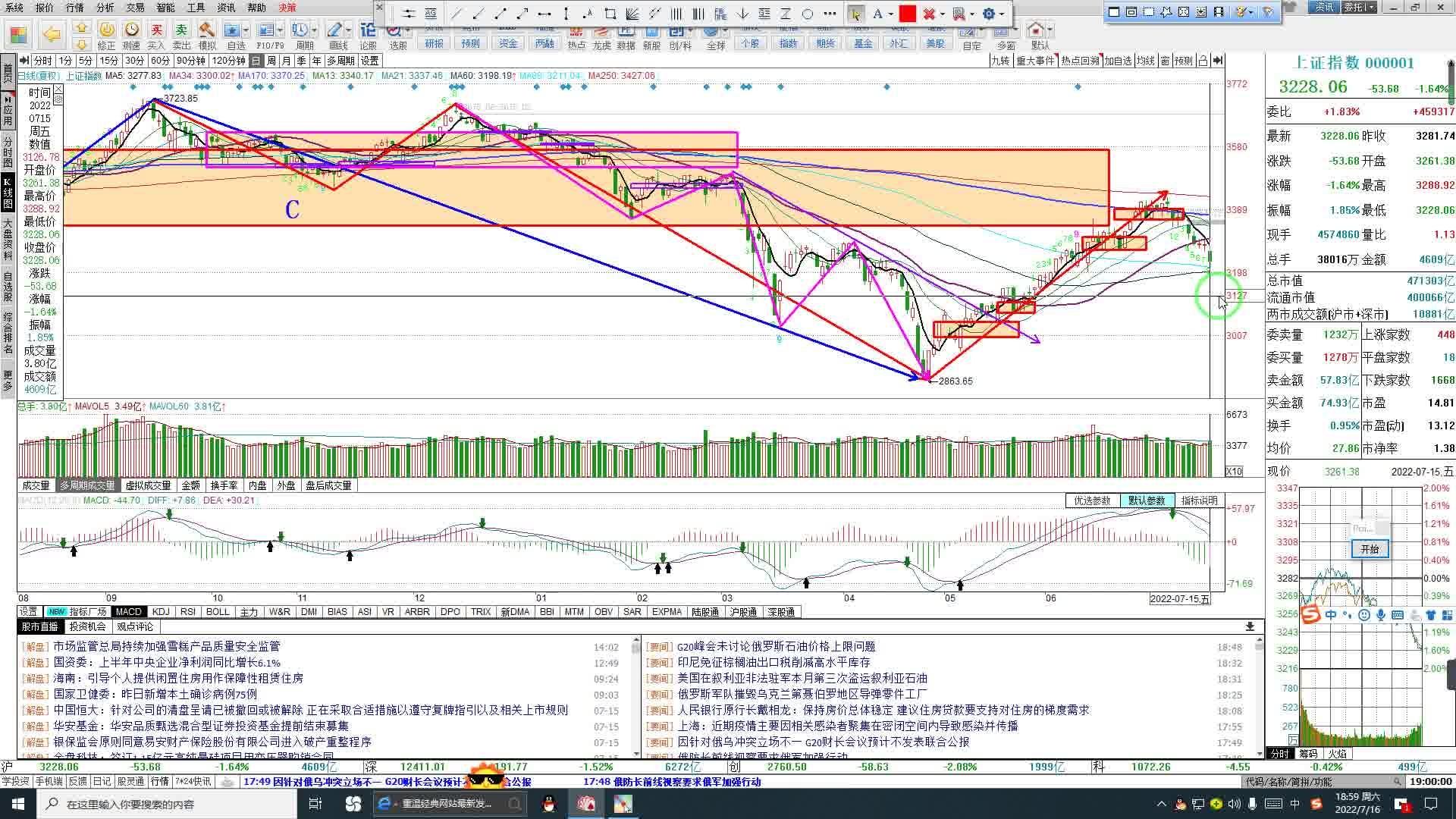Click the 开始 button in side panel
The height and width of the screenshot is (819, 1456).
click(1370, 549)
